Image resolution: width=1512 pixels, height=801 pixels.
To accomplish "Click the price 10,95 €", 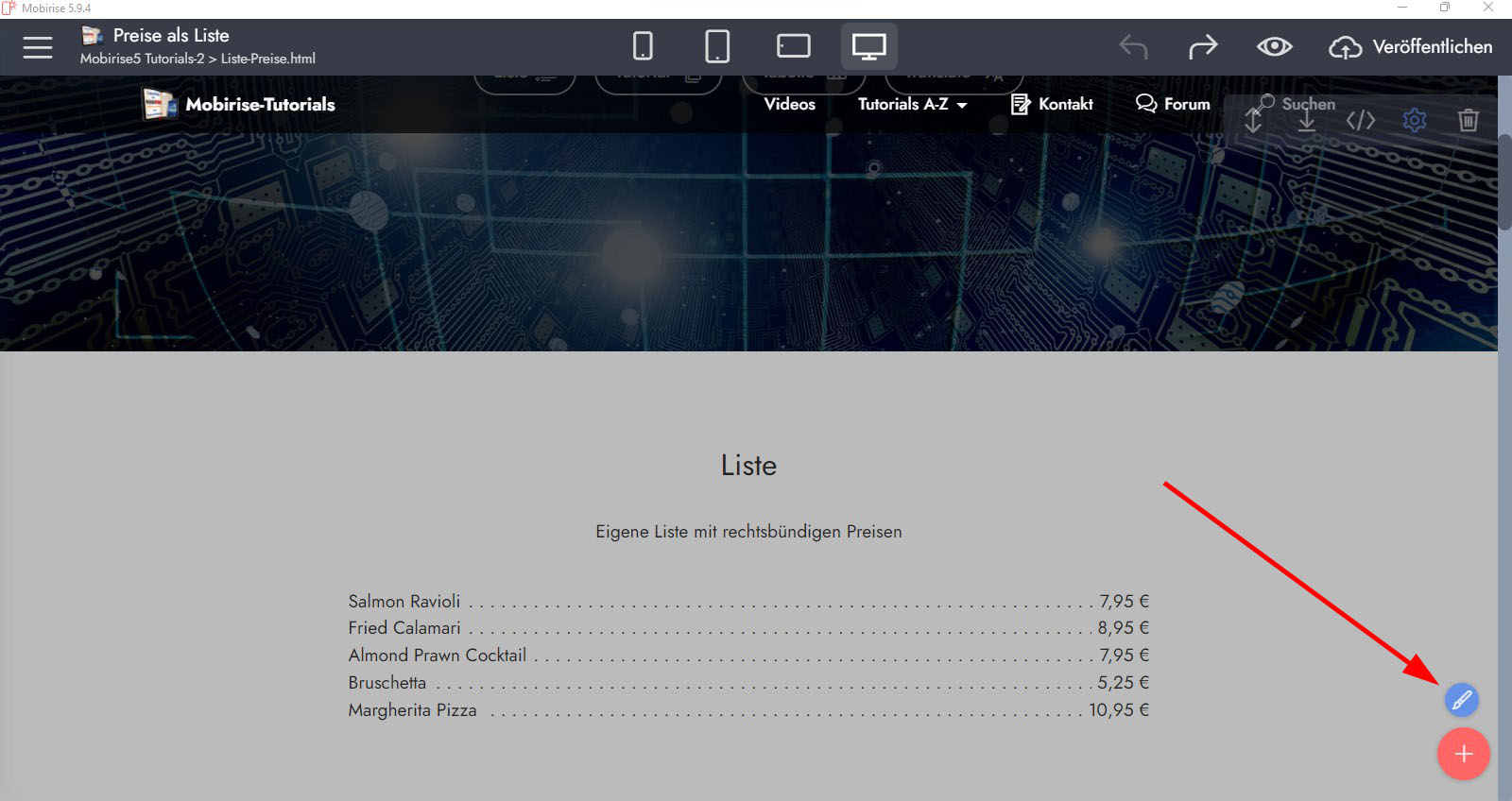I will (1119, 710).
